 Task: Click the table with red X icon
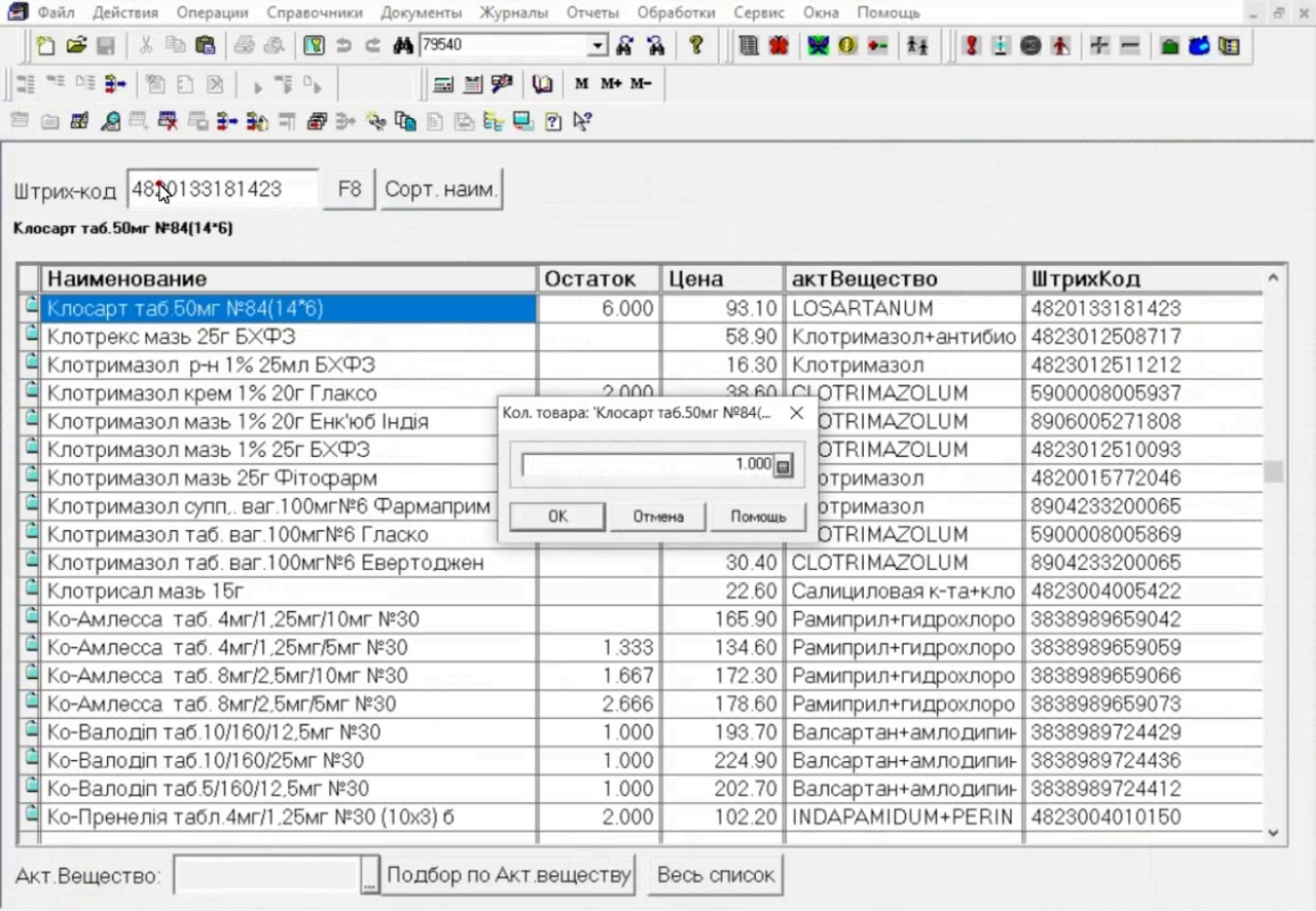point(167,122)
